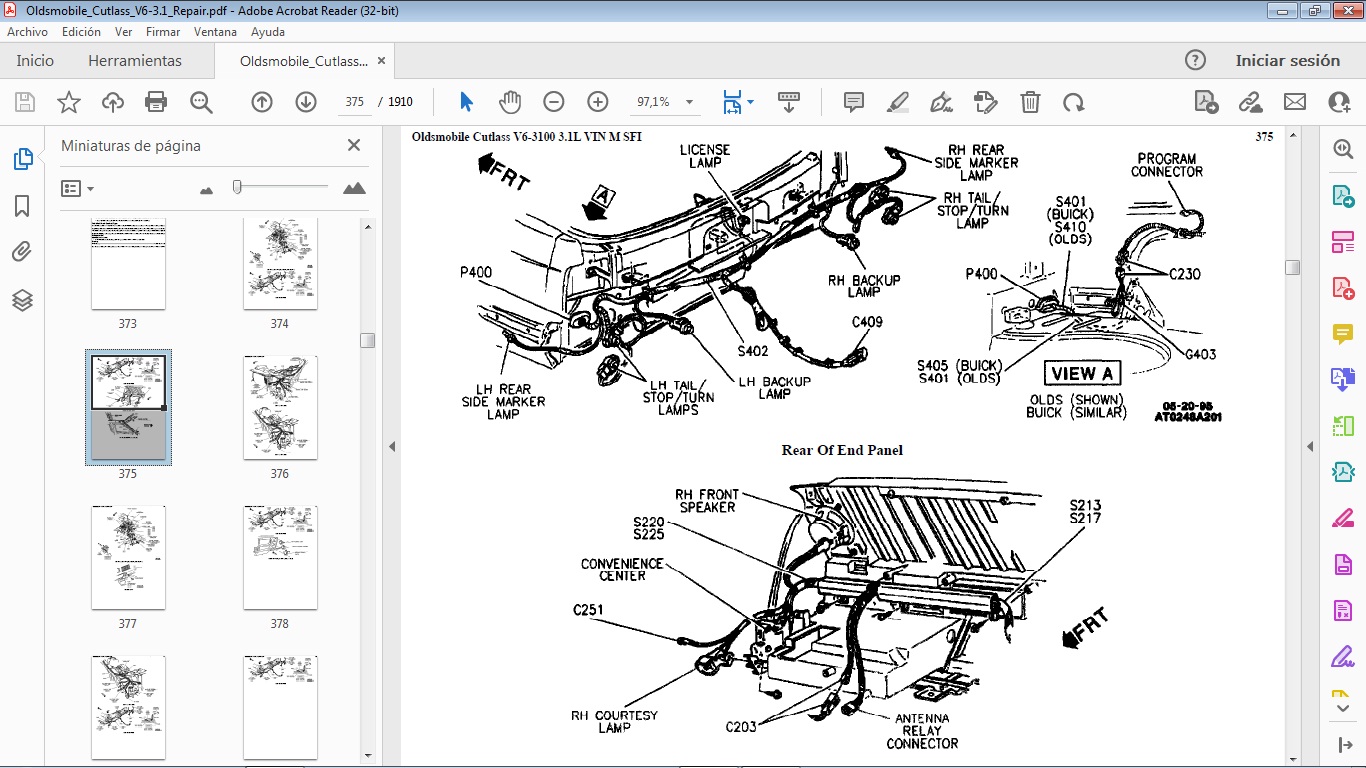Click Iniciar sesión to sign in
Screen dimensions: 1366x768
click(x=1287, y=60)
